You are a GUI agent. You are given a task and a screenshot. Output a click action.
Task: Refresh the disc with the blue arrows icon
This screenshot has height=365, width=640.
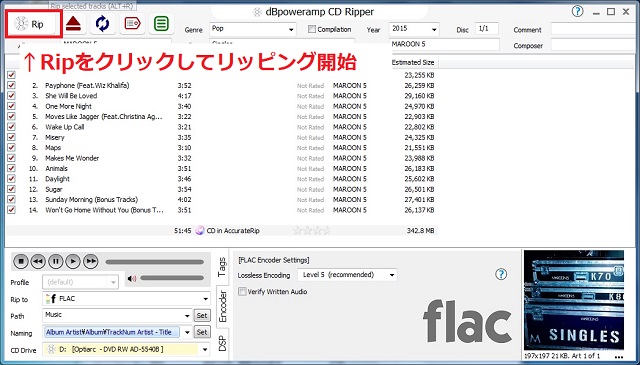[102, 24]
